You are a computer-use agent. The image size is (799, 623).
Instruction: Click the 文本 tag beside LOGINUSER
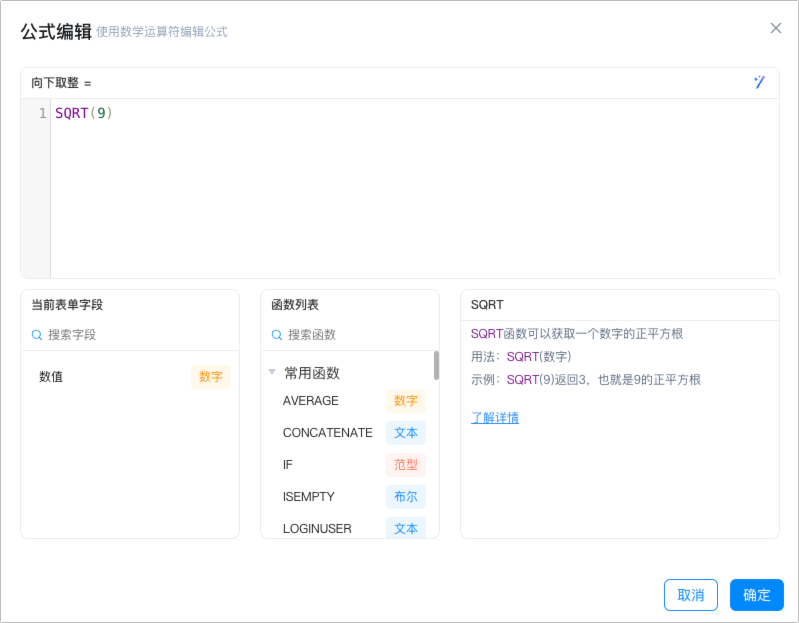point(406,528)
